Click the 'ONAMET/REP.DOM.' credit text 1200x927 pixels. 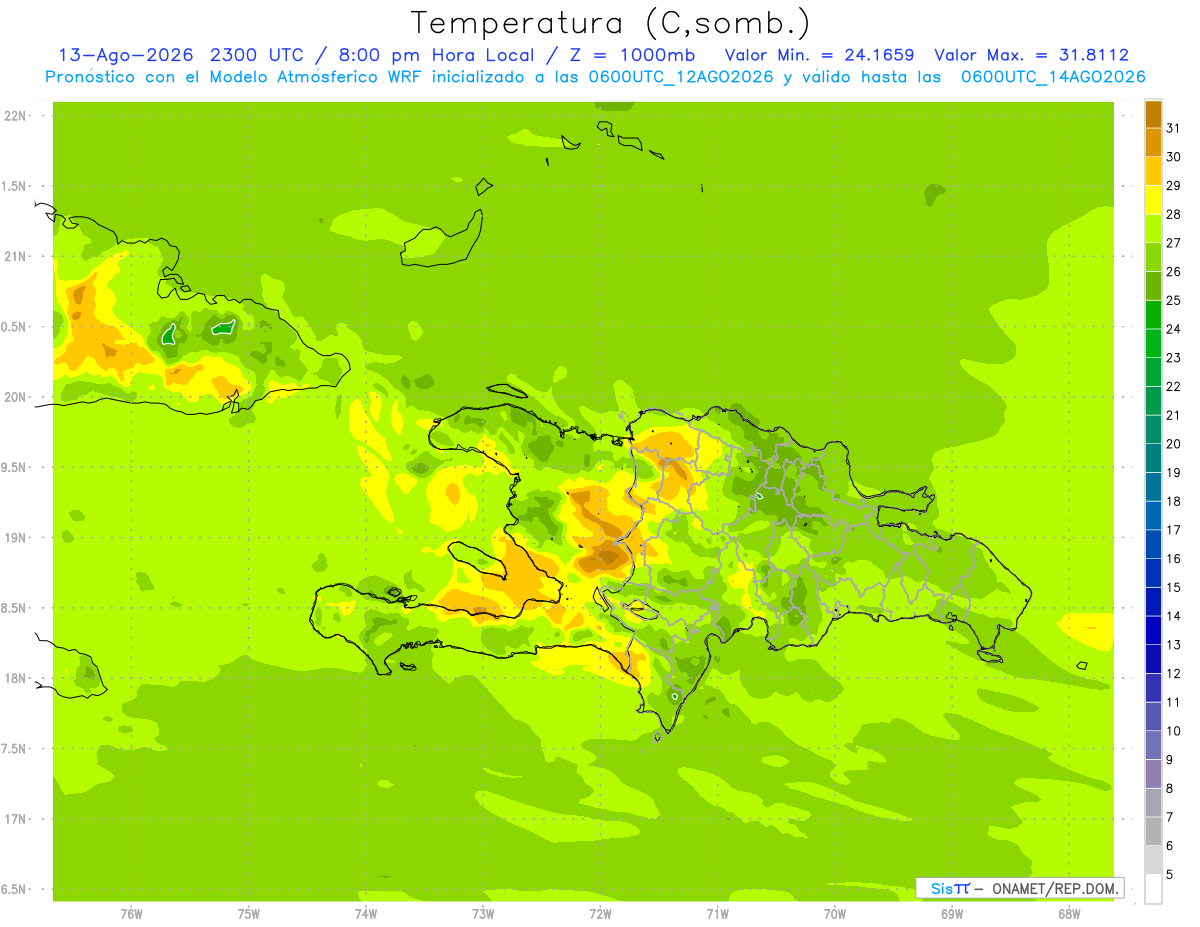(1054, 888)
